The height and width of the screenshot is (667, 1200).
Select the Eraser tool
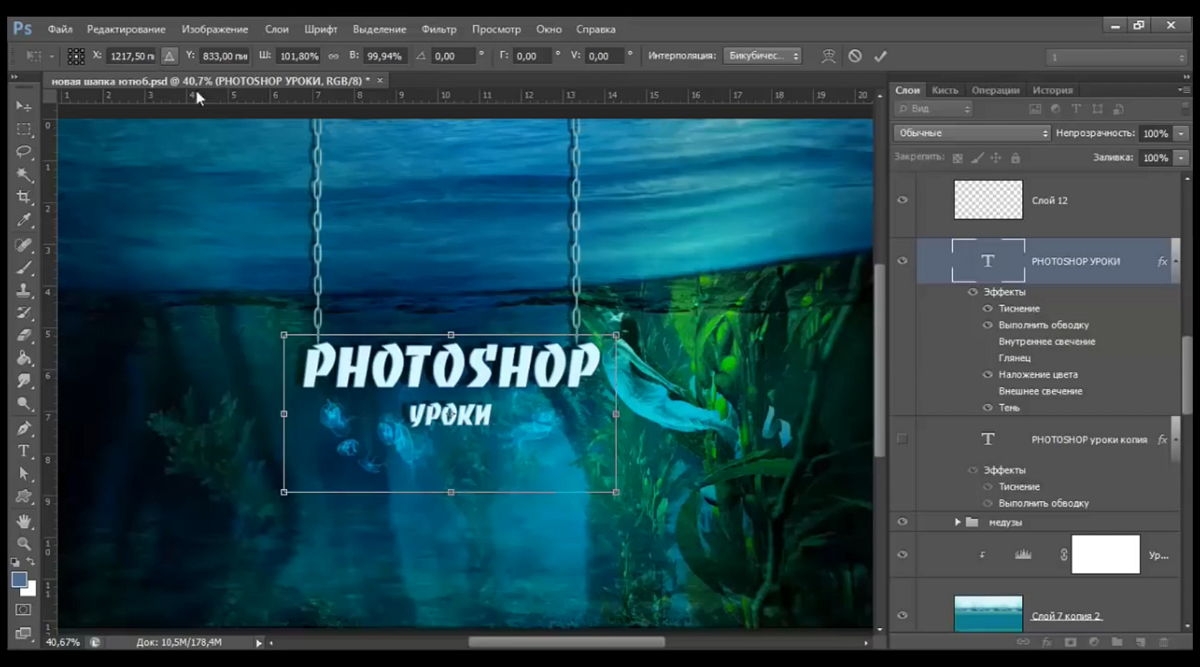click(x=23, y=336)
